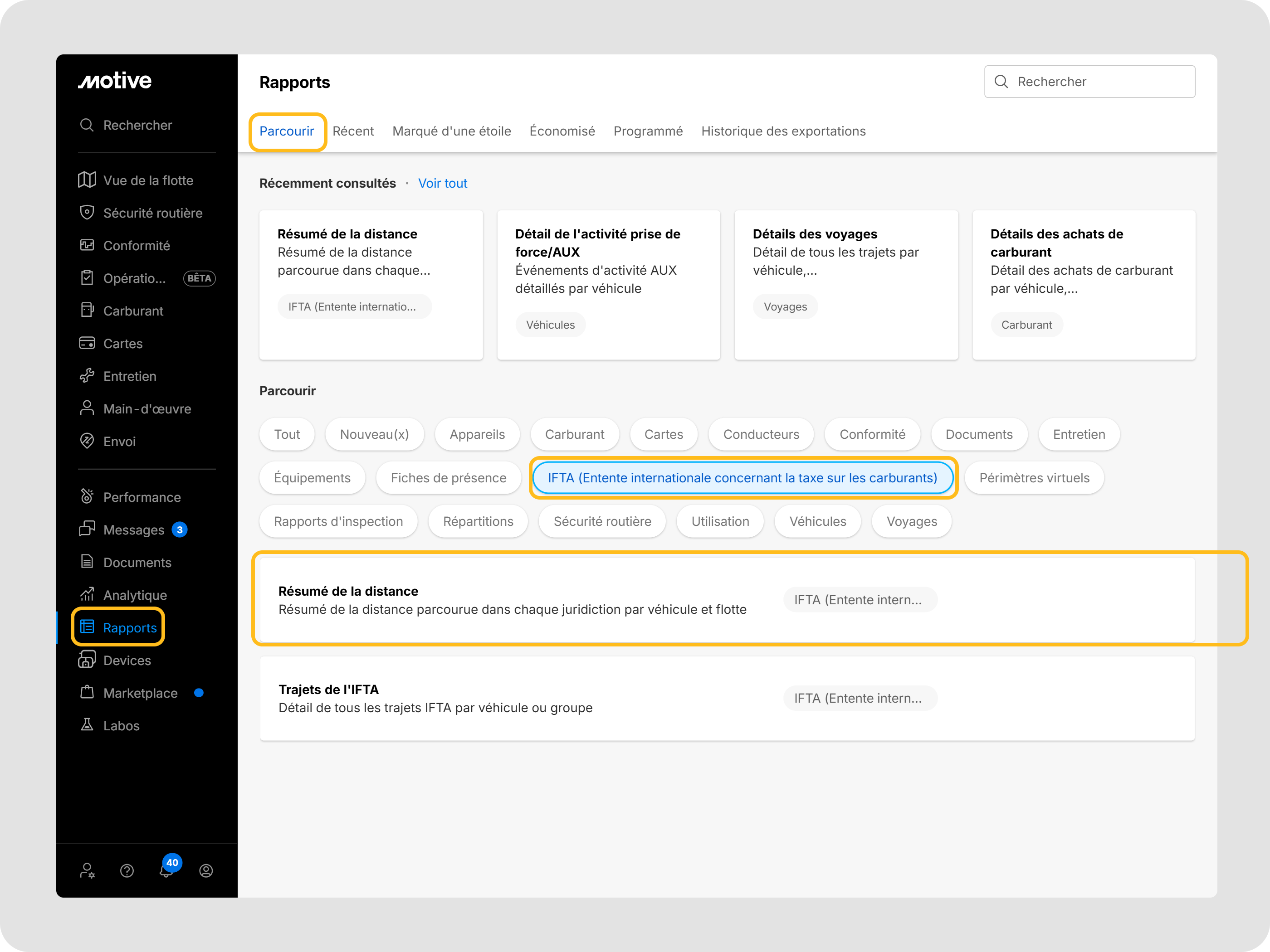This screenshot has height=952, width=1270.
Task: Click the Documents page icon in sidebar
Action: click(87, 562)
